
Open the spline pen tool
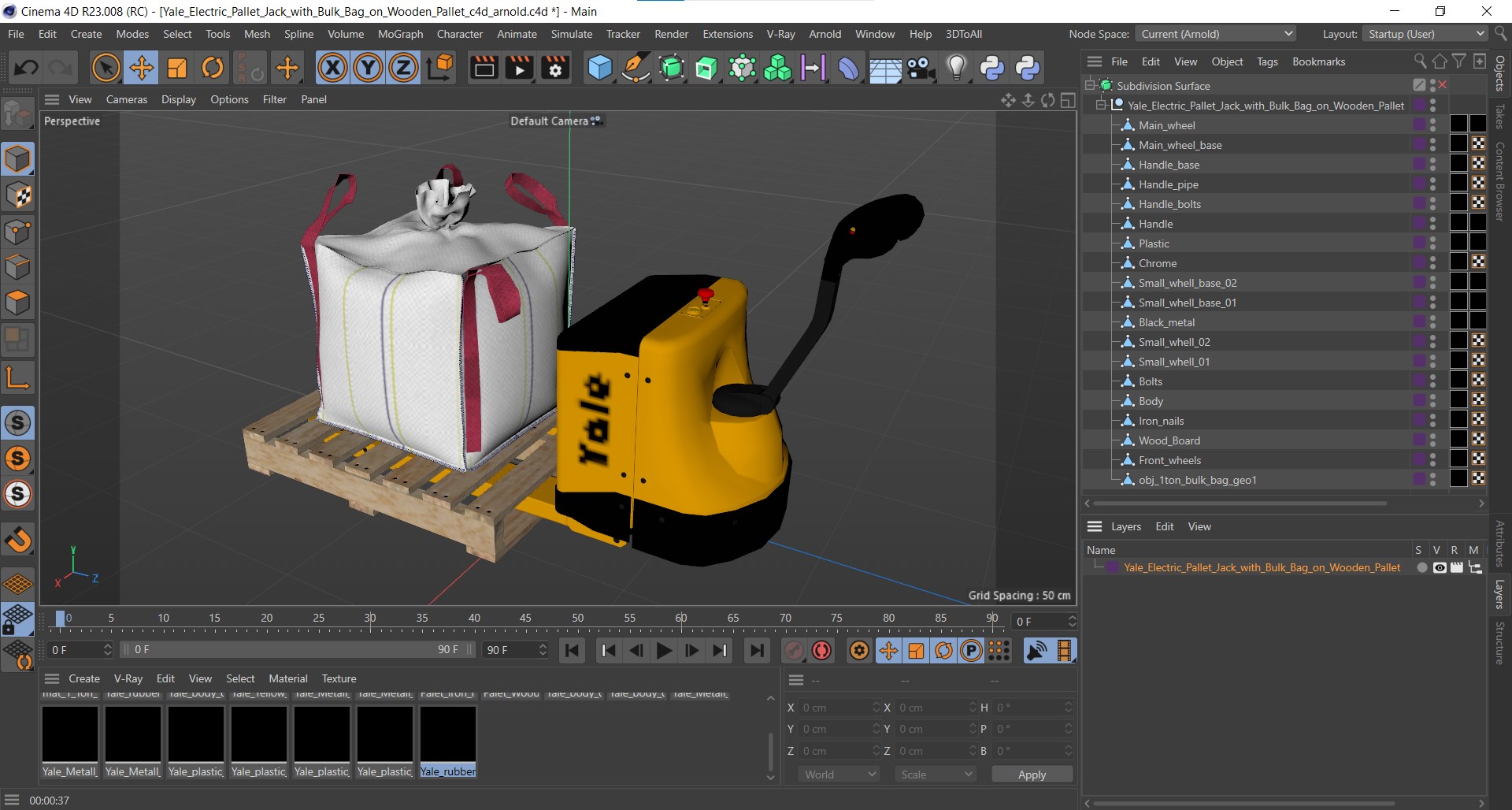(x=635, y=68)
